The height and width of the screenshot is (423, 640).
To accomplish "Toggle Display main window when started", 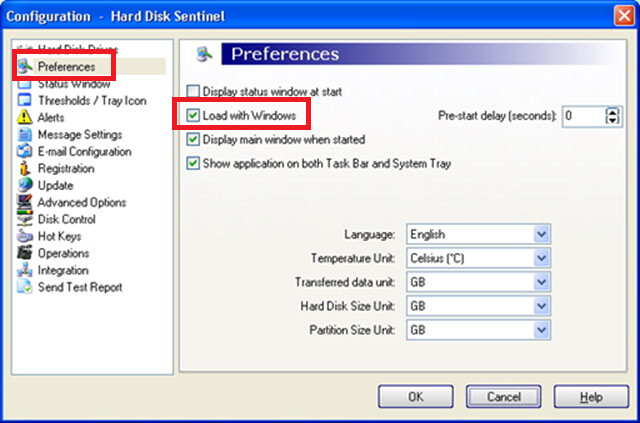I will point(193,140).
